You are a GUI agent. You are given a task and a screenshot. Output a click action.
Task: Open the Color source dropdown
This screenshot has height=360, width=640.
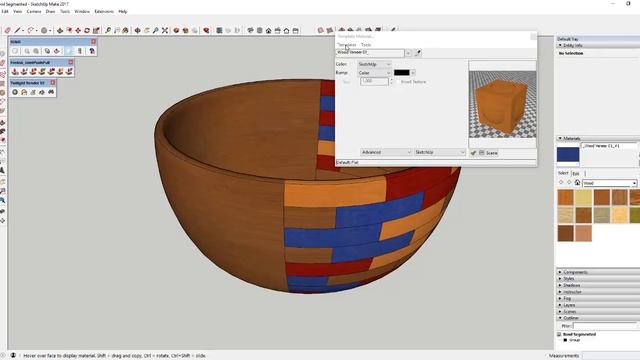point(374,64)
